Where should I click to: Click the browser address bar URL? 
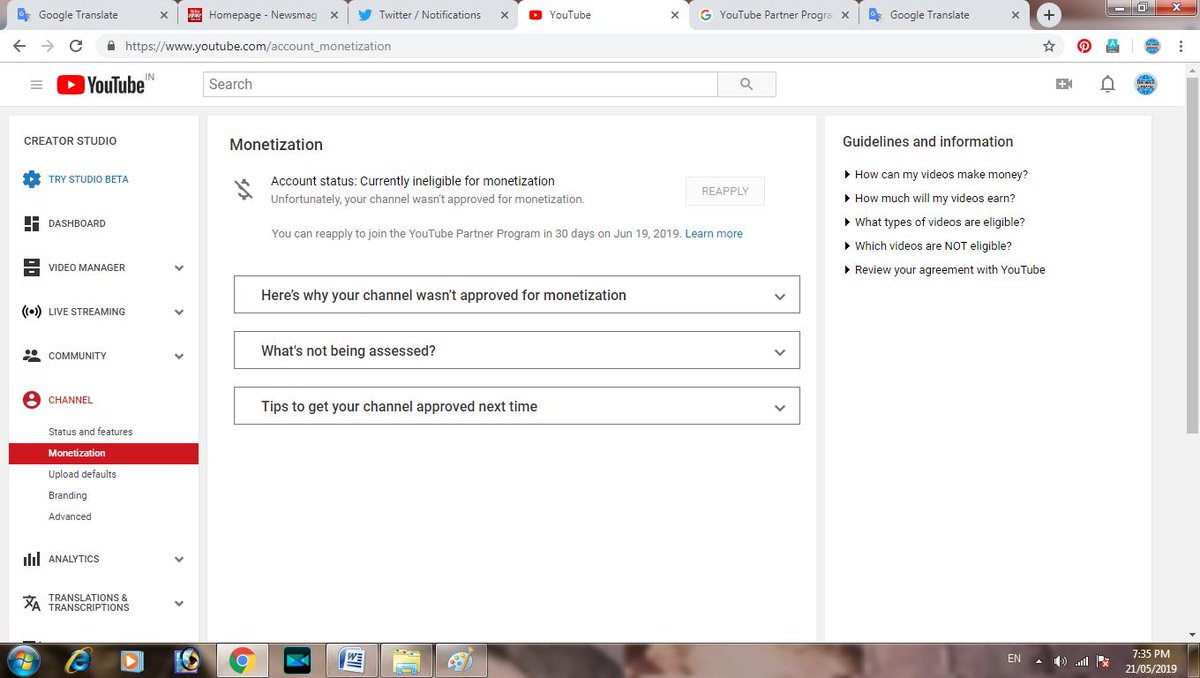click(258, 46)
